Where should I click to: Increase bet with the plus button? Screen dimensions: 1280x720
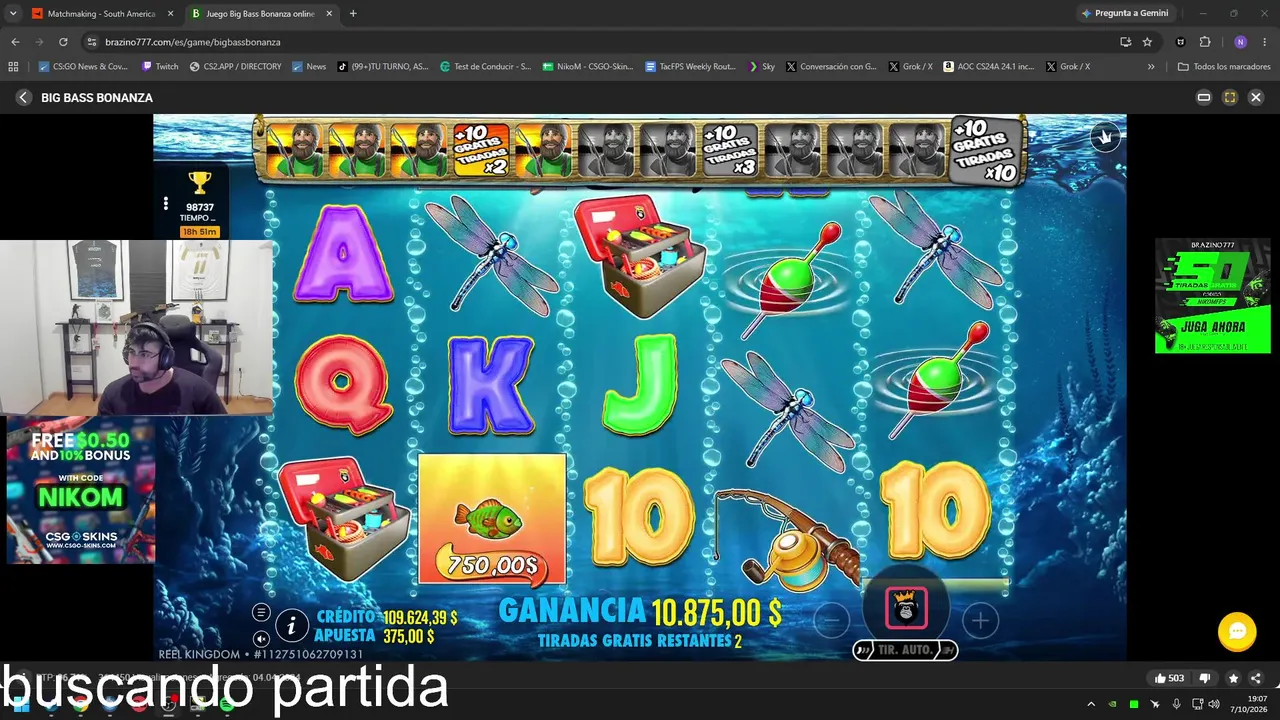[x=980, y=621]
